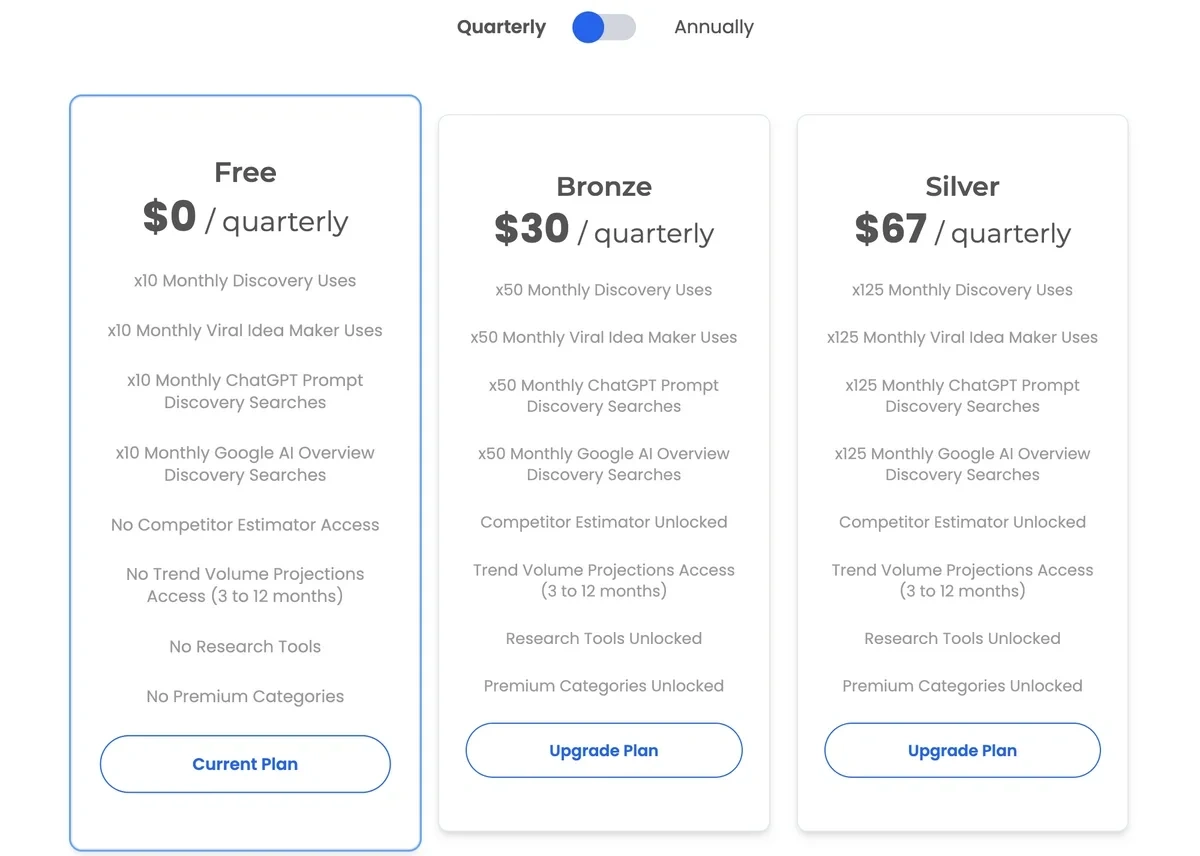The height and width of the screenshot is (856, 1200).
Task: Click "x50 Monthly Discovery Uses" feature
Action: 604,290
